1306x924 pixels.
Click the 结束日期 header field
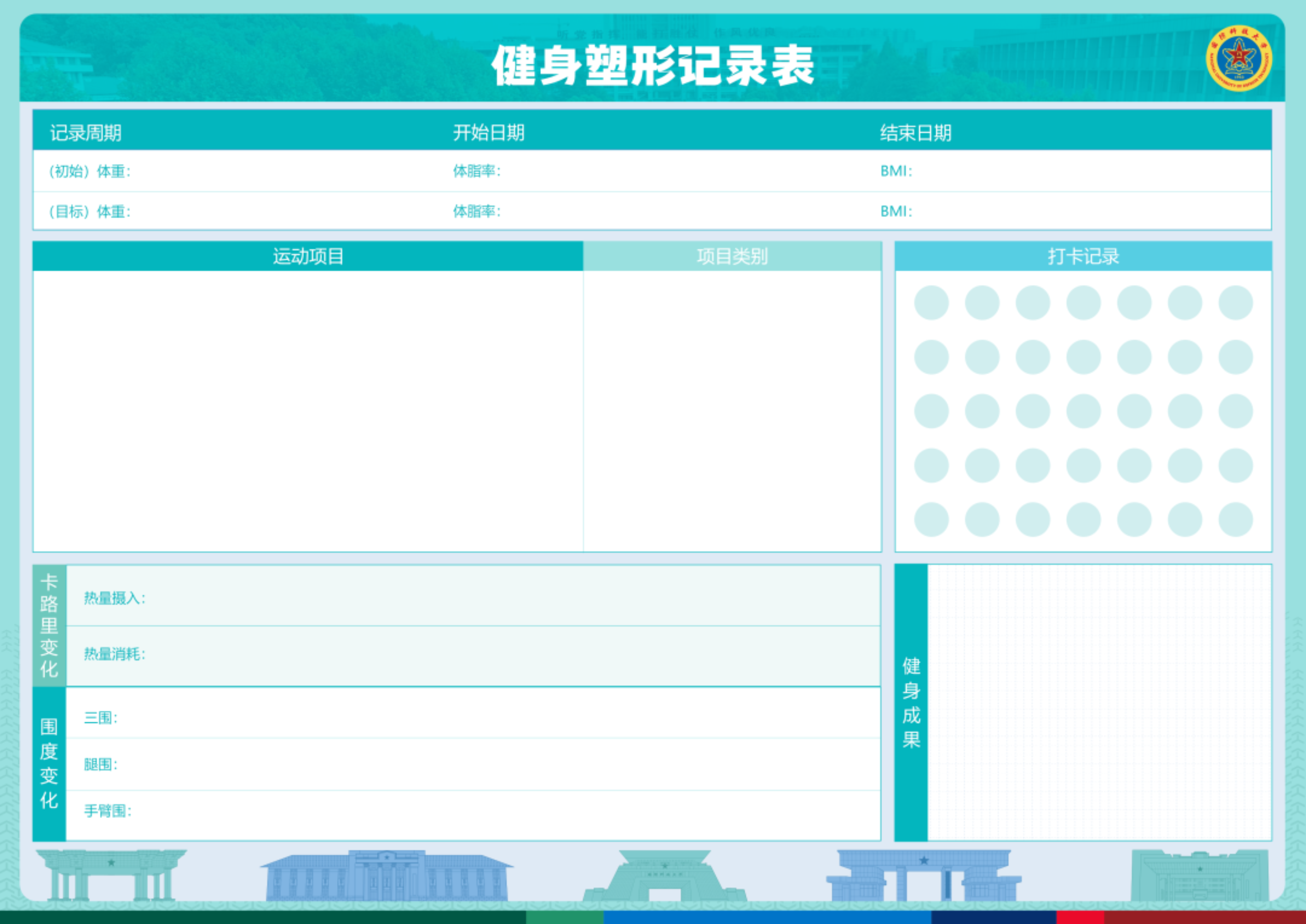tap(916, 133)
